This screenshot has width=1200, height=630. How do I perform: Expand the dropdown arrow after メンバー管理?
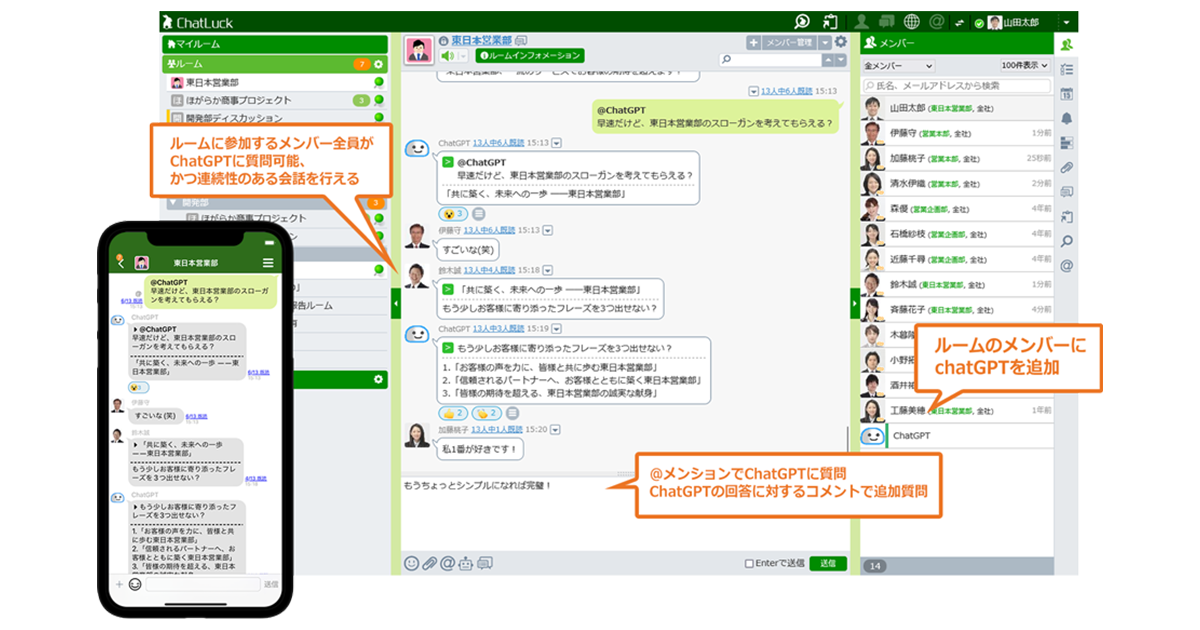(x=825, y=42)
